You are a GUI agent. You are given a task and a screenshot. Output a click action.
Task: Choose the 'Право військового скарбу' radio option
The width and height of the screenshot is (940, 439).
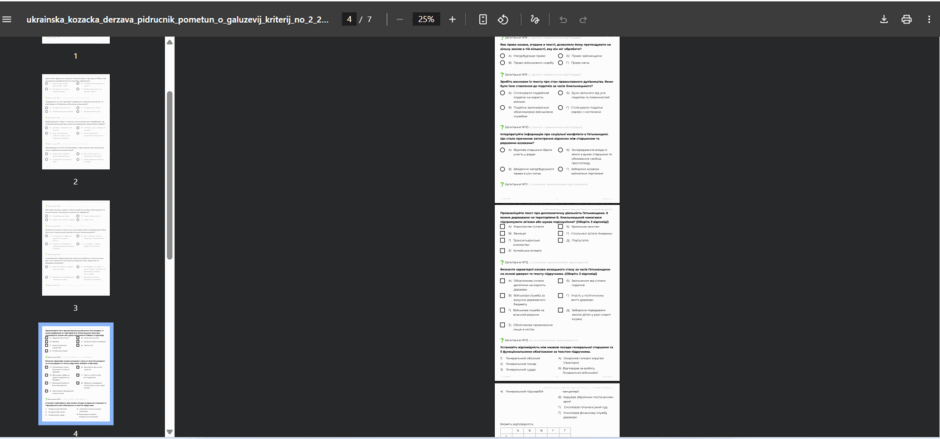(502, 62)
